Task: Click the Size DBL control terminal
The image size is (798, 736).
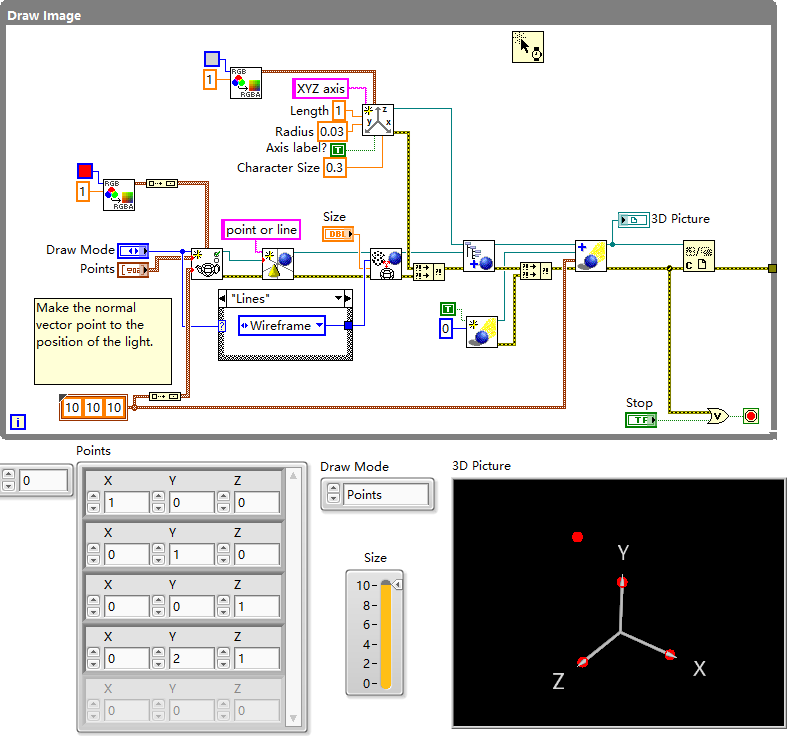Action: point(338,234)
